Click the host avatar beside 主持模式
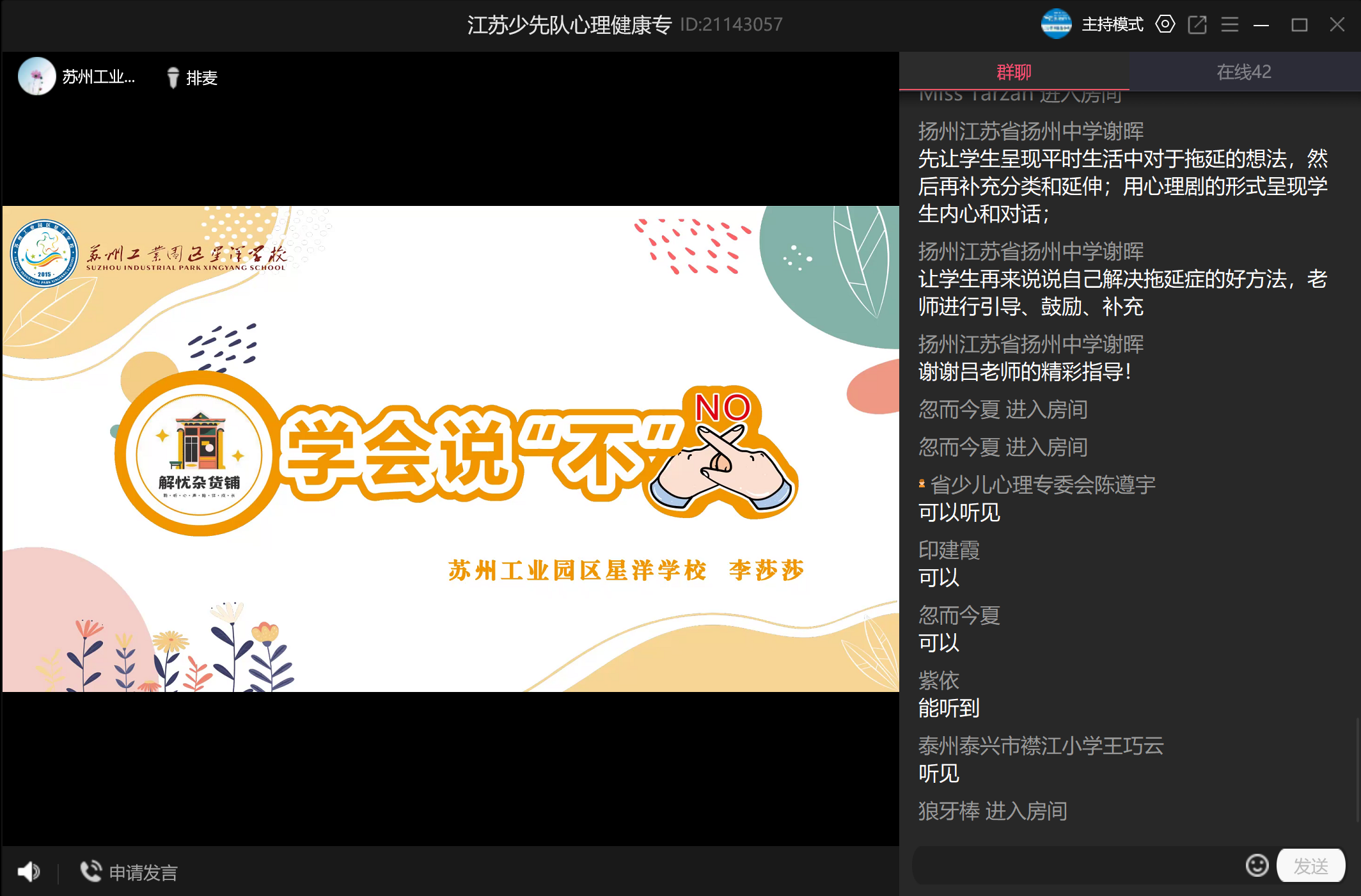This screenshot has height=896, width=1361. coord(1056,24)
